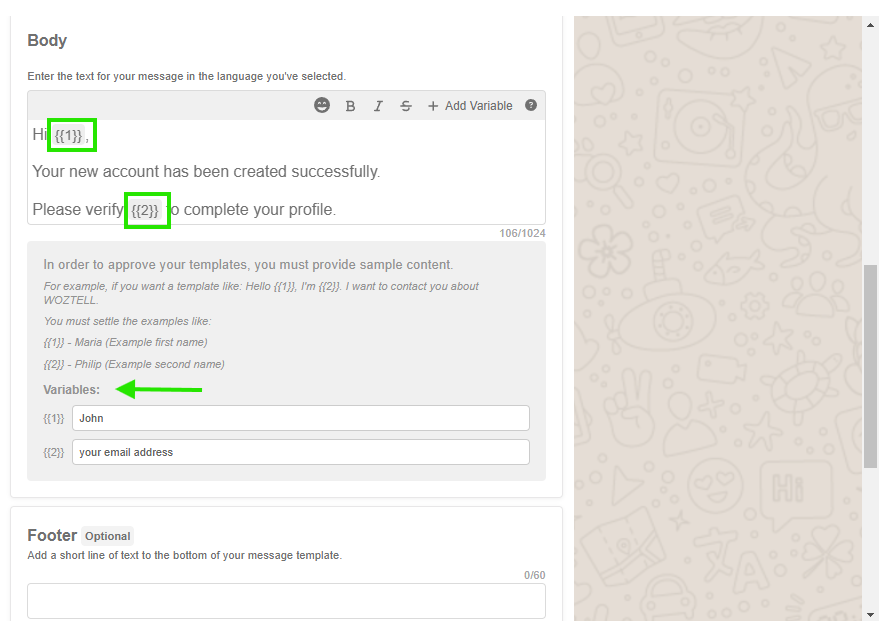Image resolution: width=887 pixels, height=621 pixels.
Task: Select the {{2}} variable chip in body text
Action: click(x=146, y=210)
